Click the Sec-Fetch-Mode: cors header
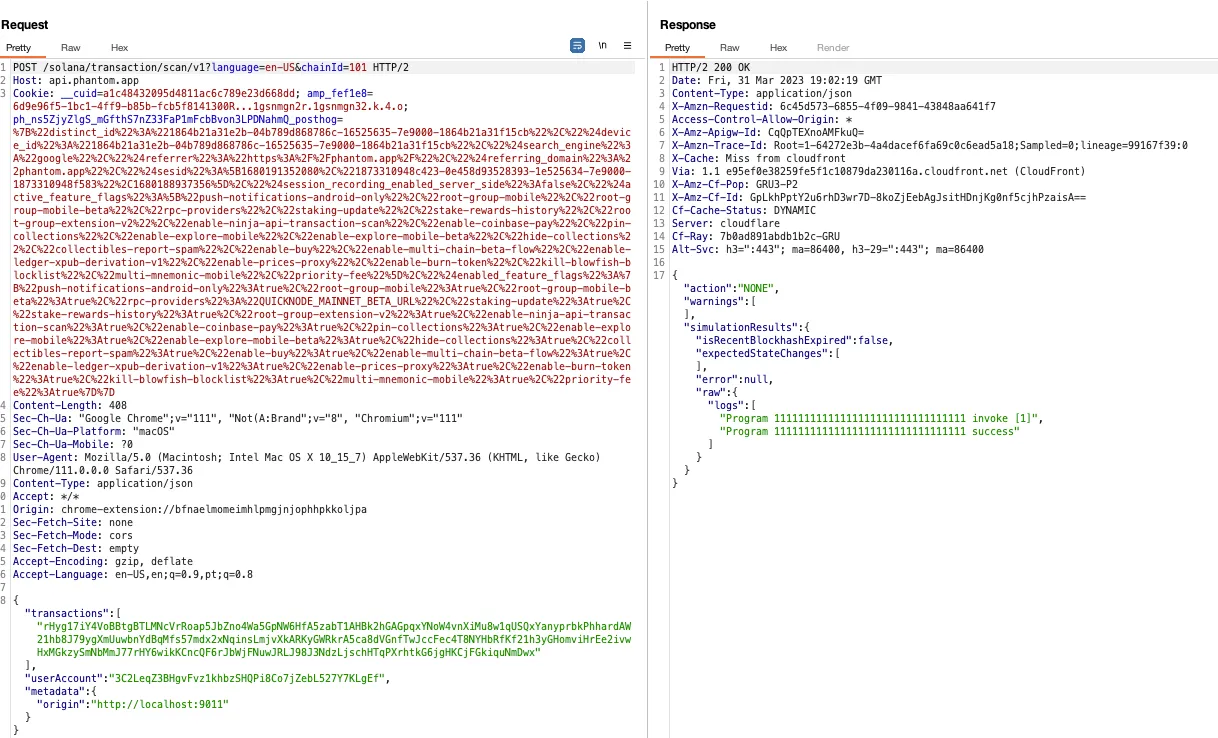Screen dimensions: 1218x738 [73, 535]
